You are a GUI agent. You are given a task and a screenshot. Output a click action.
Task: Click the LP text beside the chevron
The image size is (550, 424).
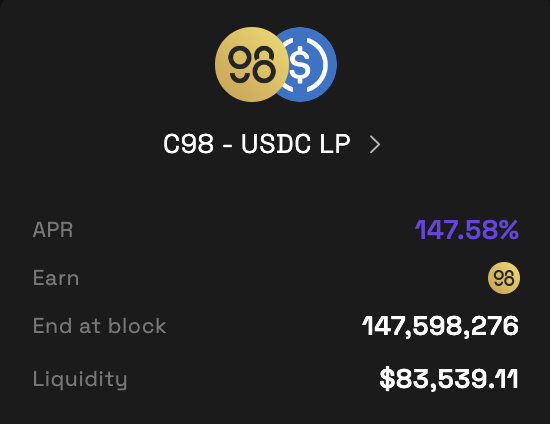tap(335, 144)
